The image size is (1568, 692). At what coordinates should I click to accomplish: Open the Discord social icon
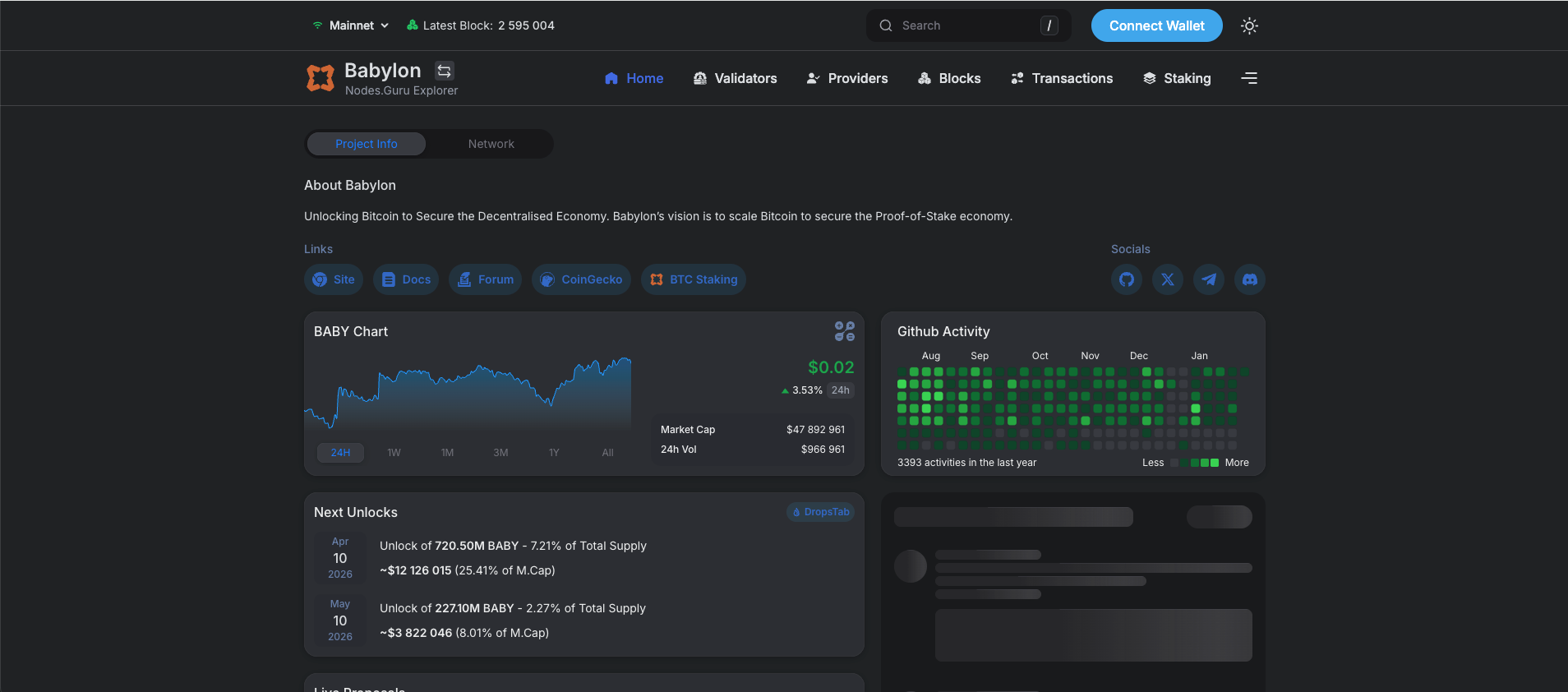tap(1250, 279)
